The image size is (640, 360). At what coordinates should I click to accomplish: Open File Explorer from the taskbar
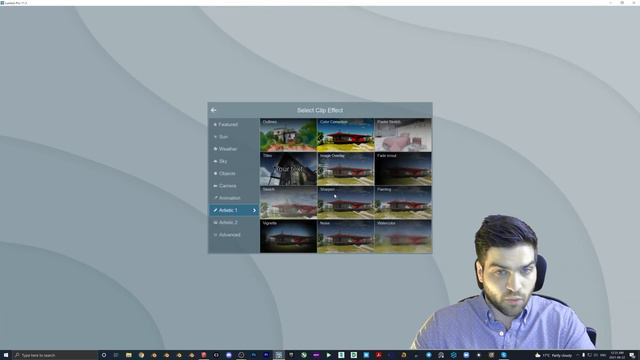(129, 355)
